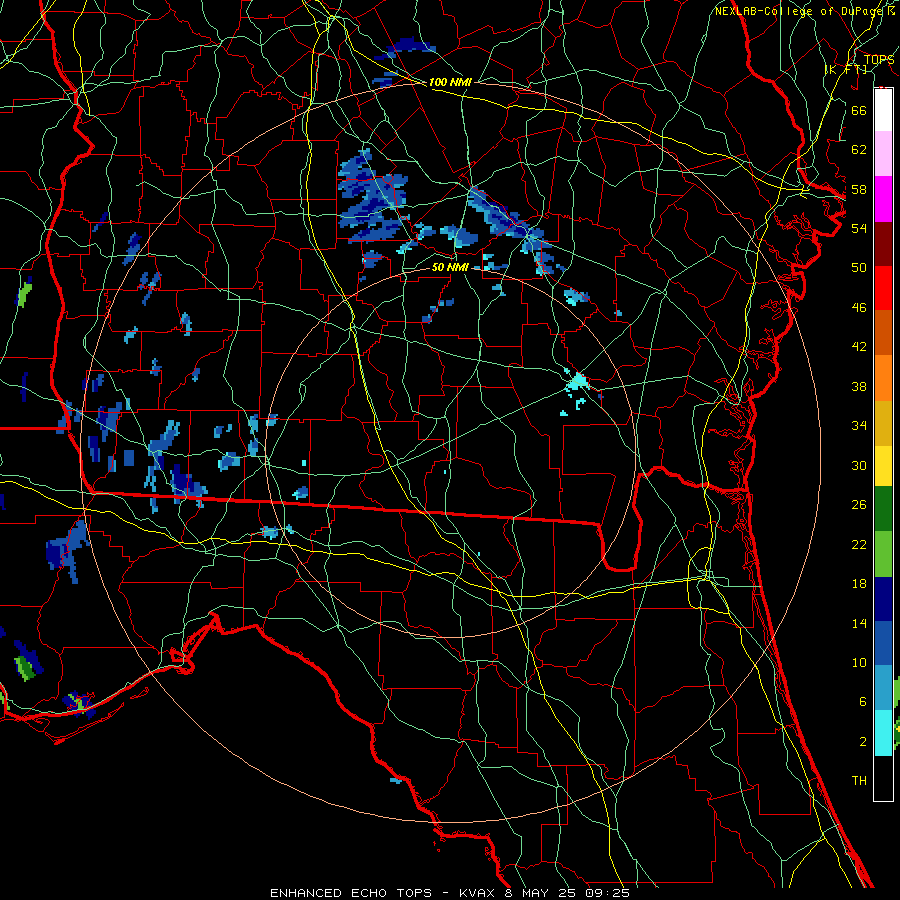Screen dimensions: 900x900
Task: Click the "KVAX" radar site identifier
Action: coord(478,893)
